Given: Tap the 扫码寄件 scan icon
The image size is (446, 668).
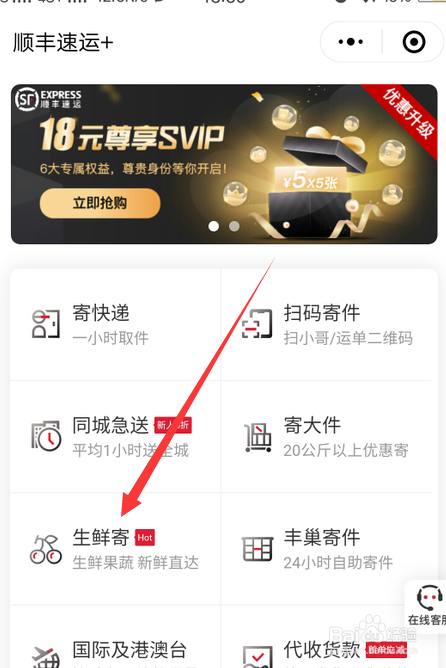Looking at the screenshot, I should 257,324.
